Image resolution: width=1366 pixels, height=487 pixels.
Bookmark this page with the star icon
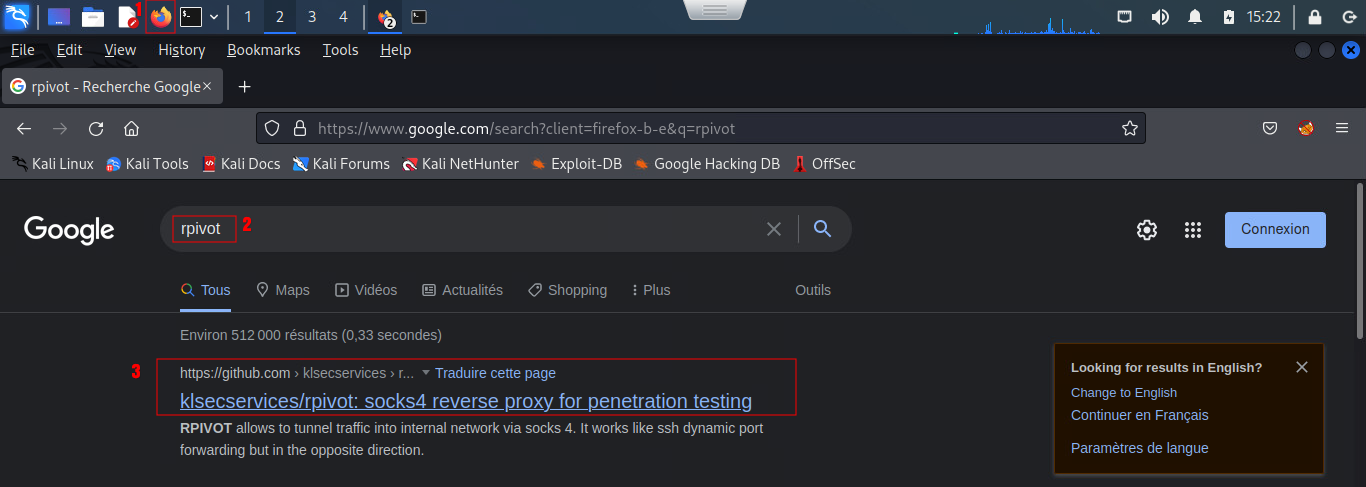[1129, 129]
